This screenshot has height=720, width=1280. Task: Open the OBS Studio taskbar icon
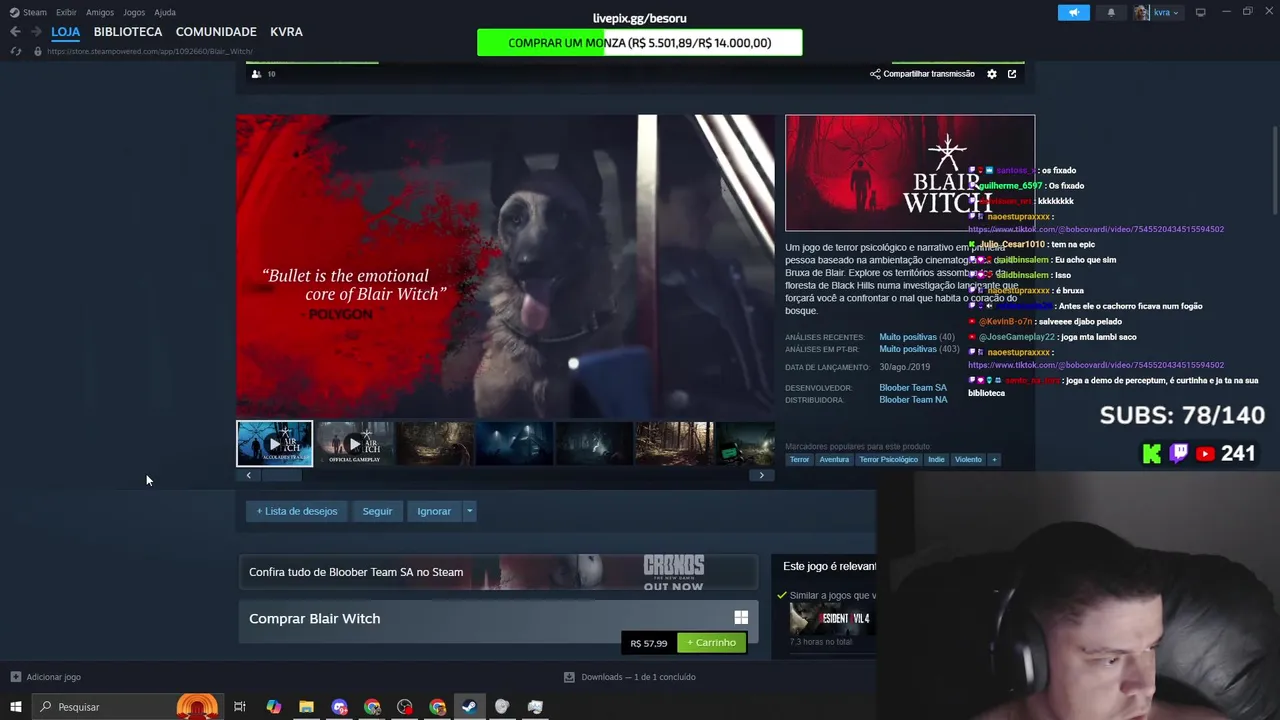tap(404, 707)
